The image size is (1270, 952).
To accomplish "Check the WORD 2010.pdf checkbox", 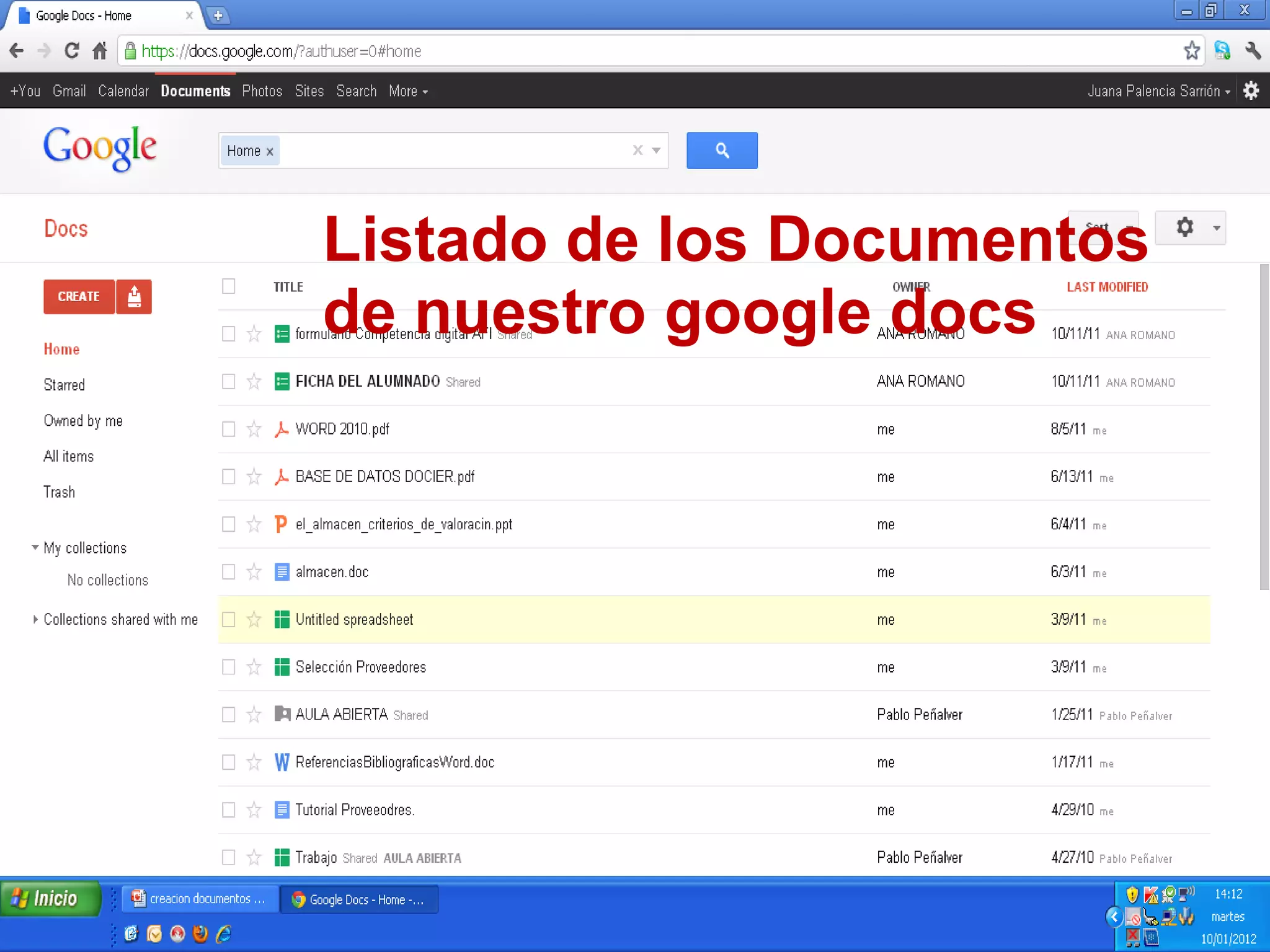I will tap(229, 429).
